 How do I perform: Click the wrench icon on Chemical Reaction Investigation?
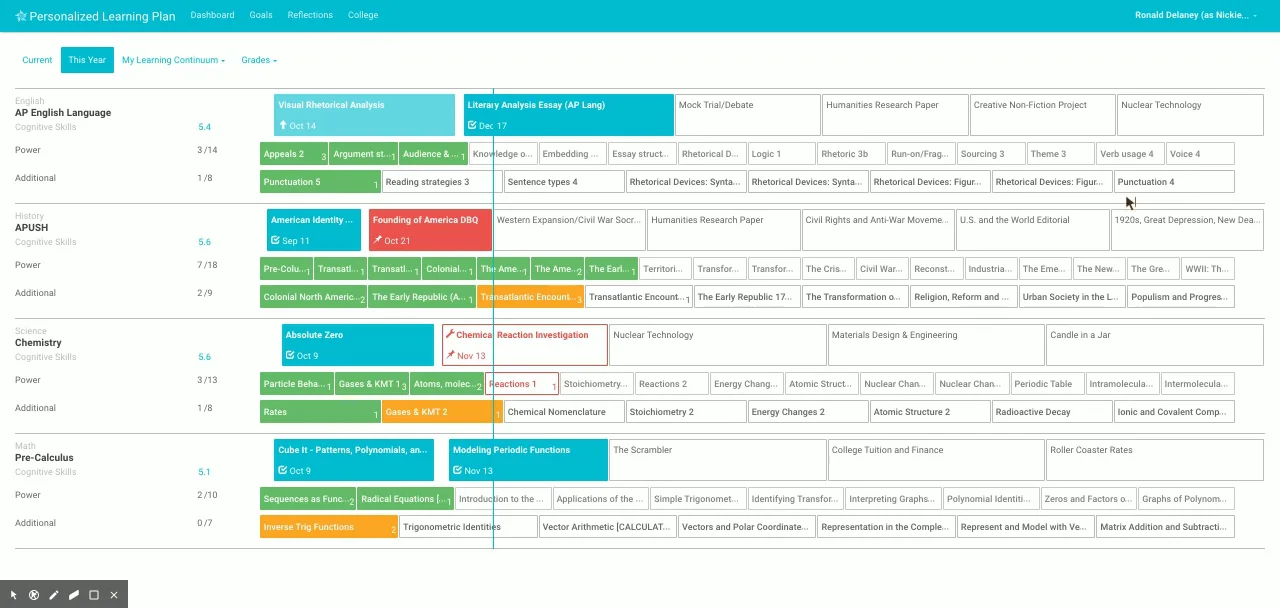click(450, 335)
